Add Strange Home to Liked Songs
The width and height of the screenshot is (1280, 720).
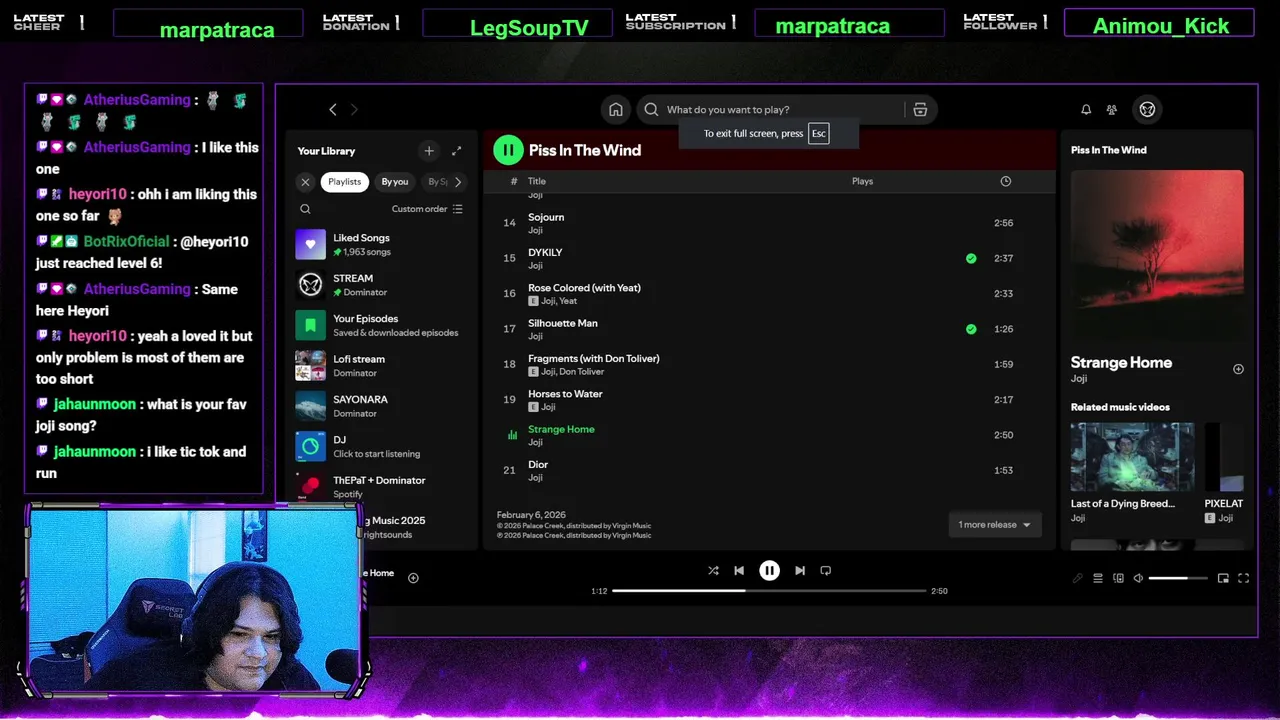tap(1238, 369)
